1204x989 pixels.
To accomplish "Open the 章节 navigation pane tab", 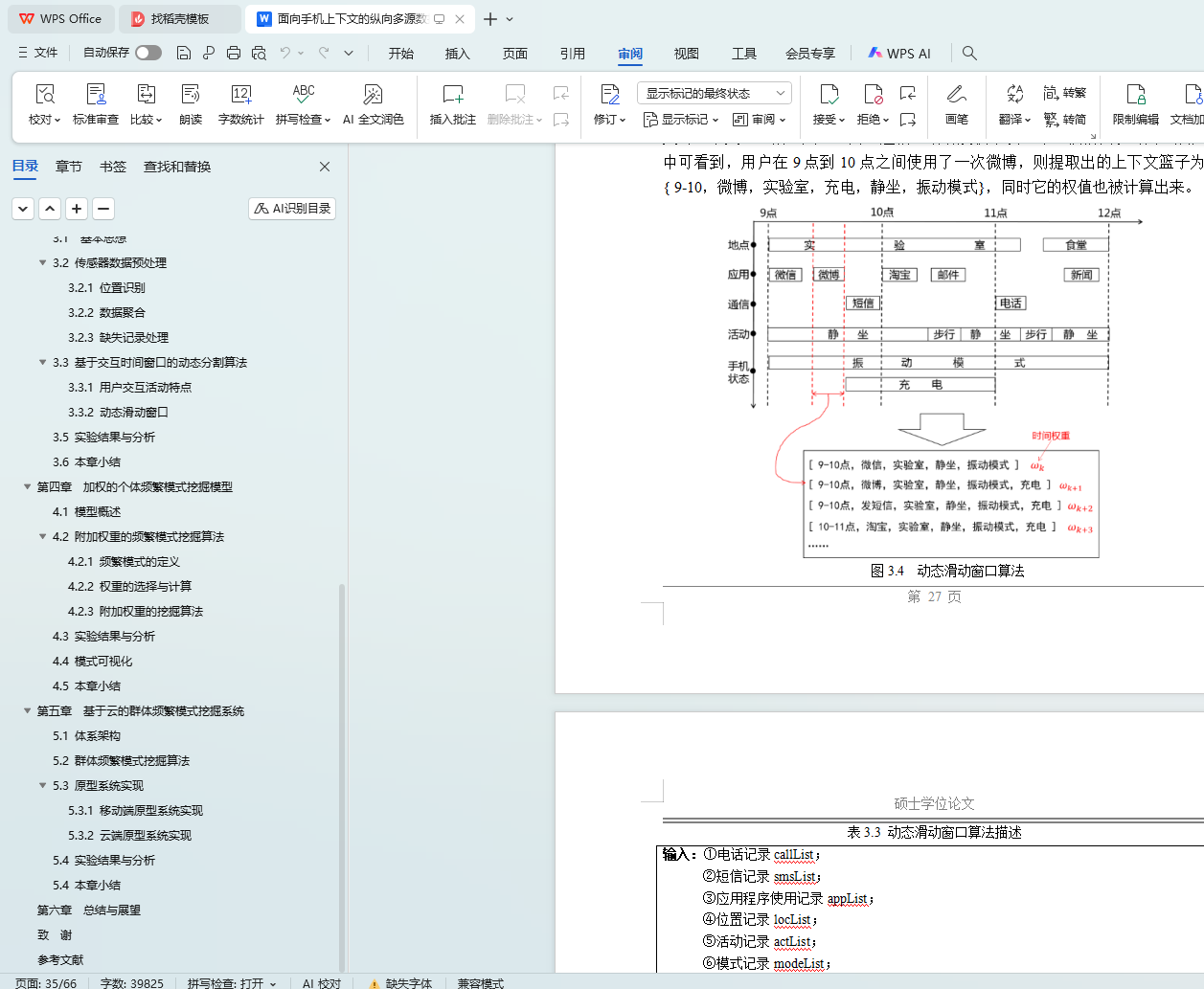I will click(69, 167).
